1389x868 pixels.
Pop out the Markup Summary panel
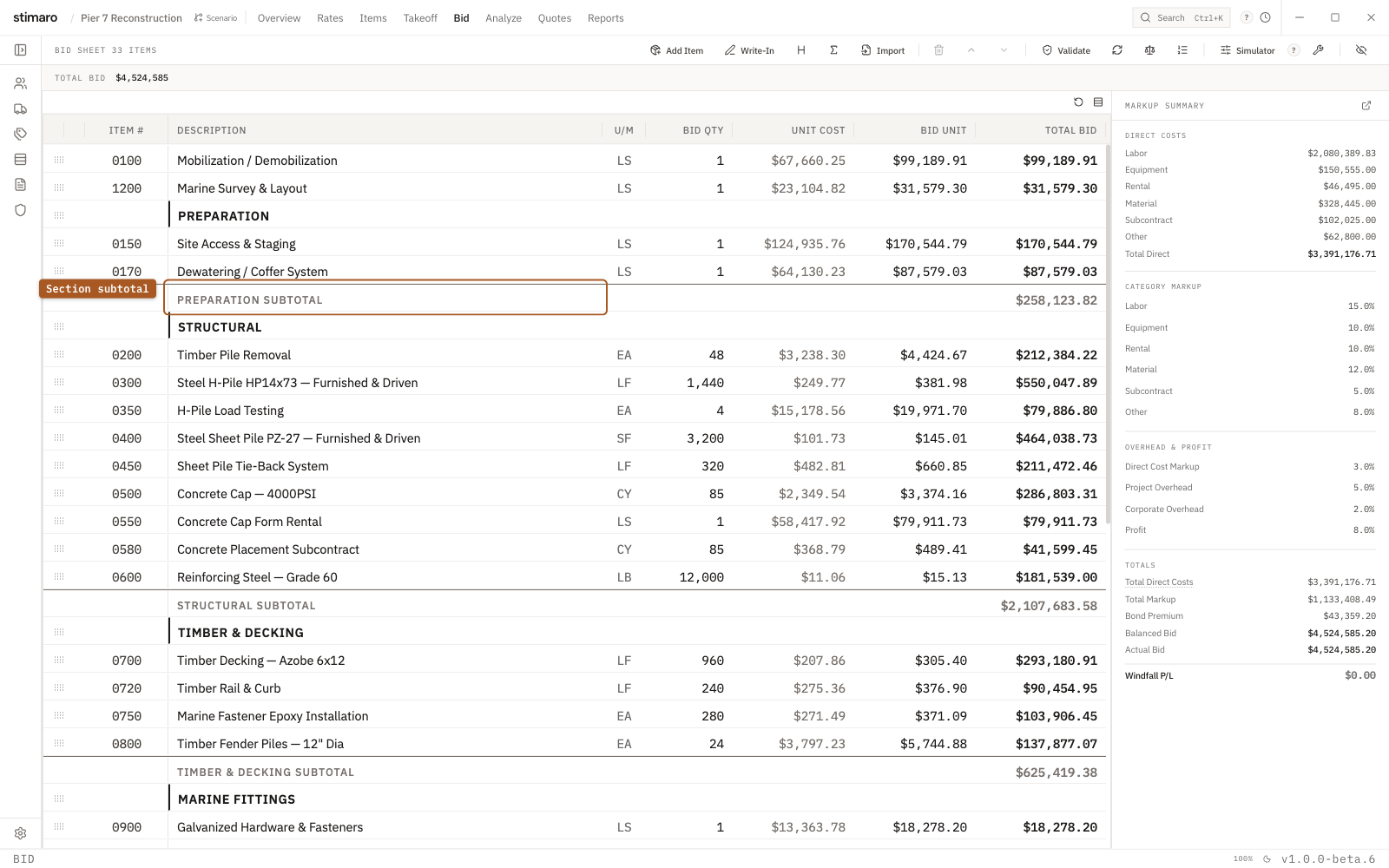(x=1366, y=106)
